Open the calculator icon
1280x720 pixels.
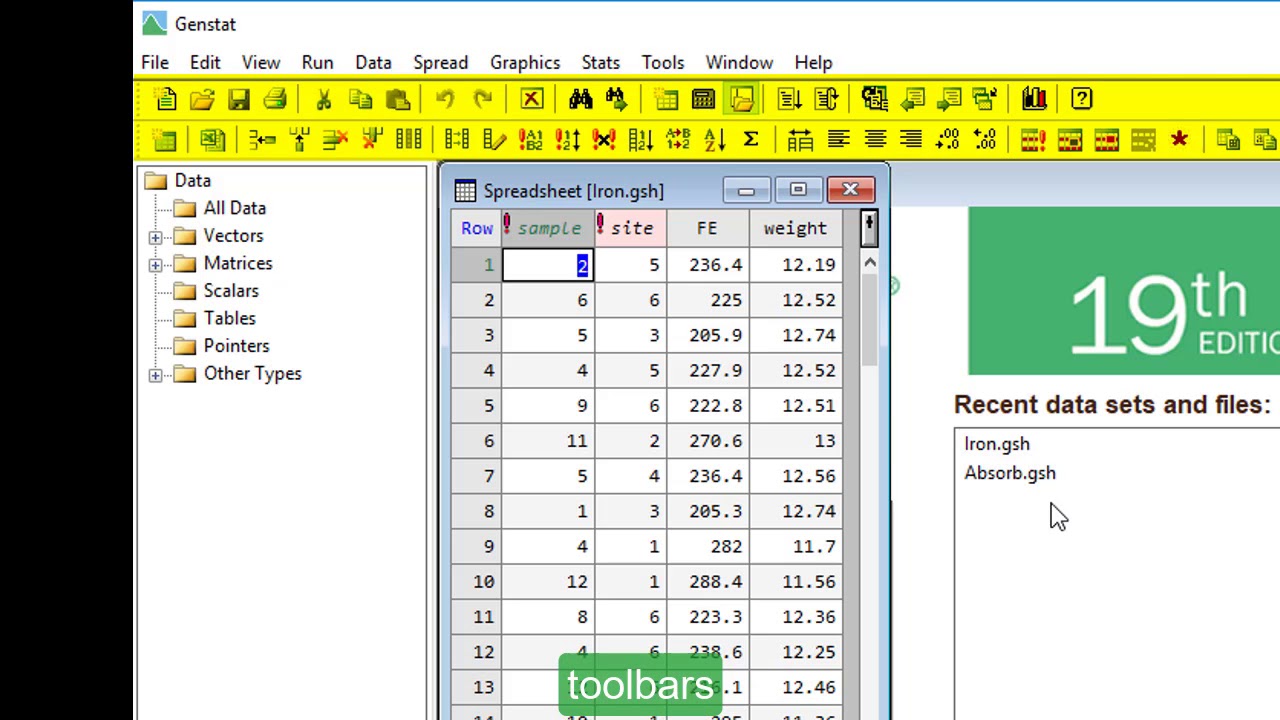[x=703, y=99]
